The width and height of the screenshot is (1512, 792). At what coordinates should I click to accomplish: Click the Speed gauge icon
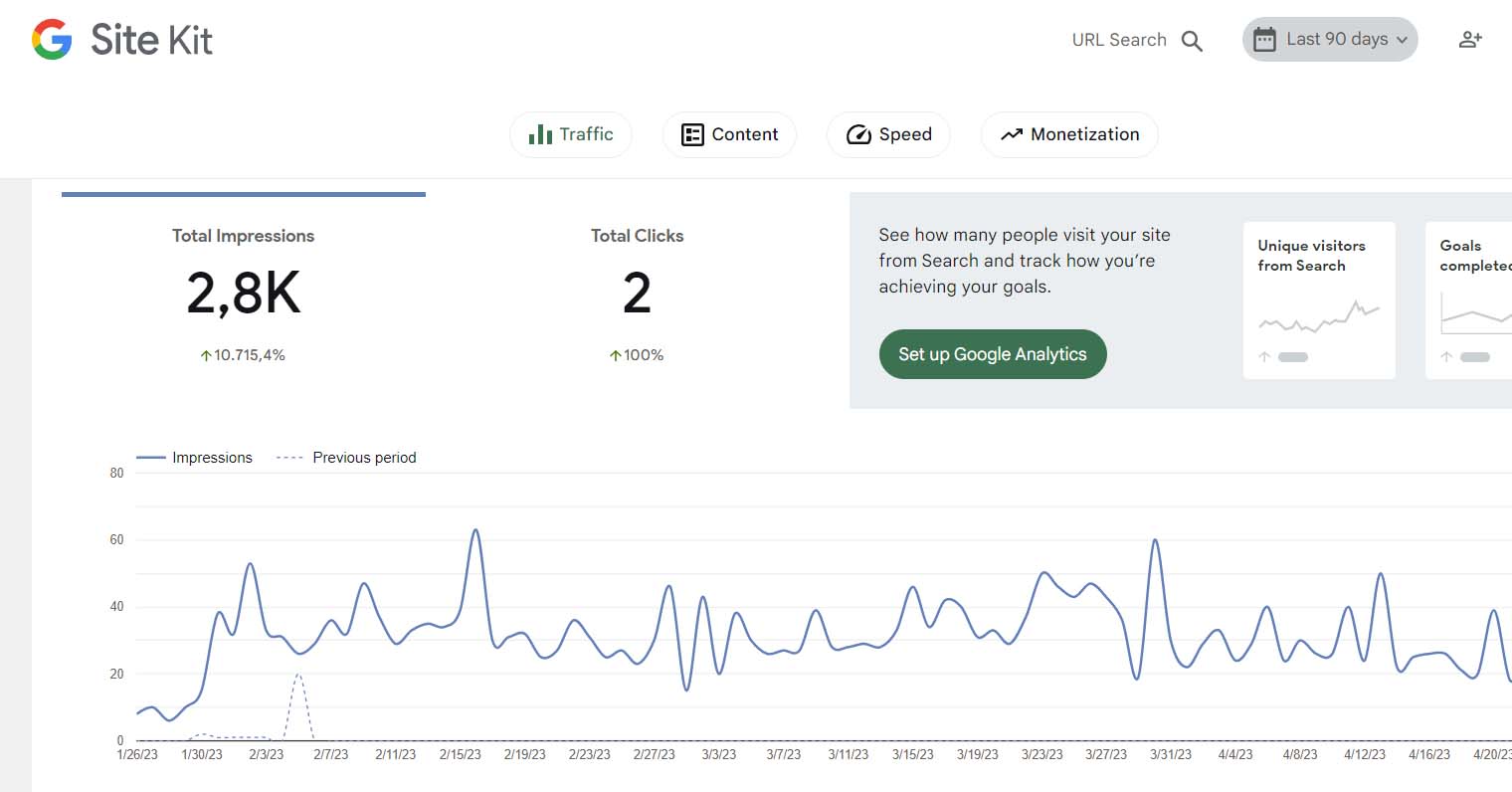click(858, 134)
